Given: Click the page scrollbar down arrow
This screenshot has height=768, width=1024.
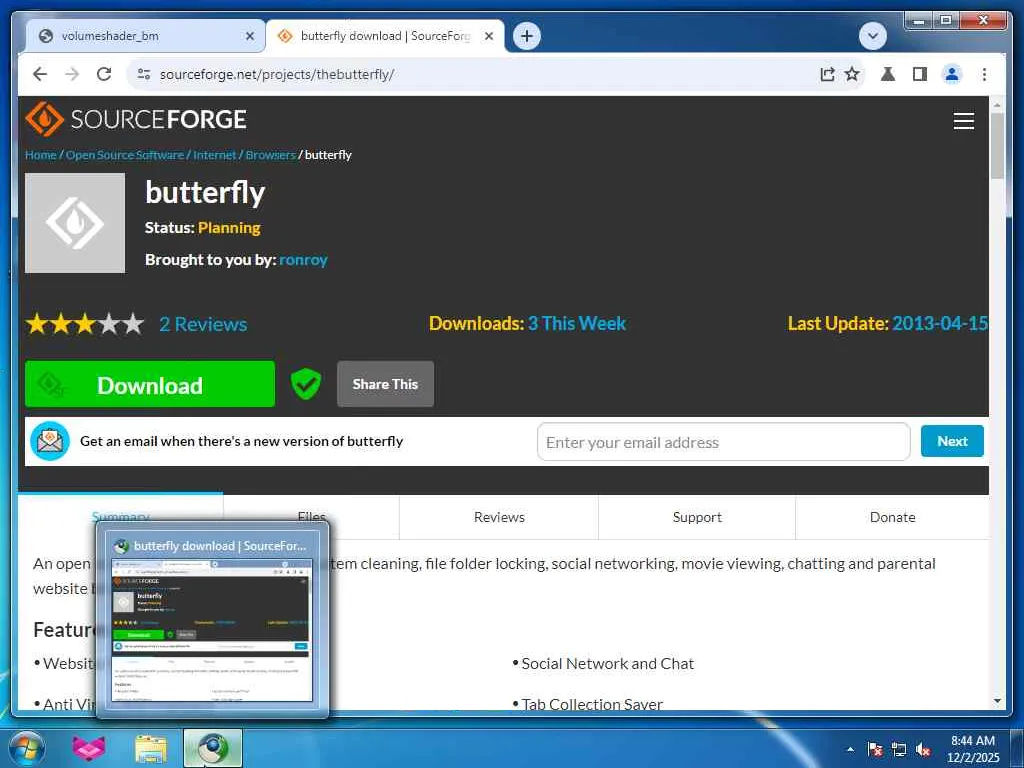Looking at the screenshot, I should pyautogui.click(x=997, y=701).
